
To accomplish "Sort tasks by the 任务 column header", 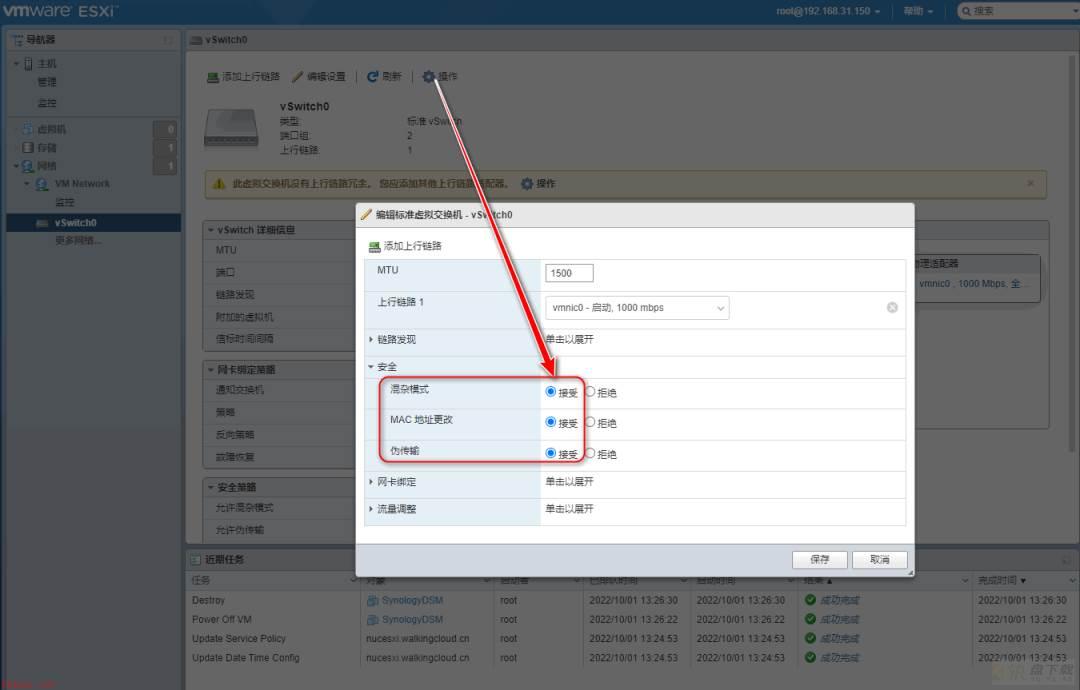I will pyautogui.click(x=200, y=581).
